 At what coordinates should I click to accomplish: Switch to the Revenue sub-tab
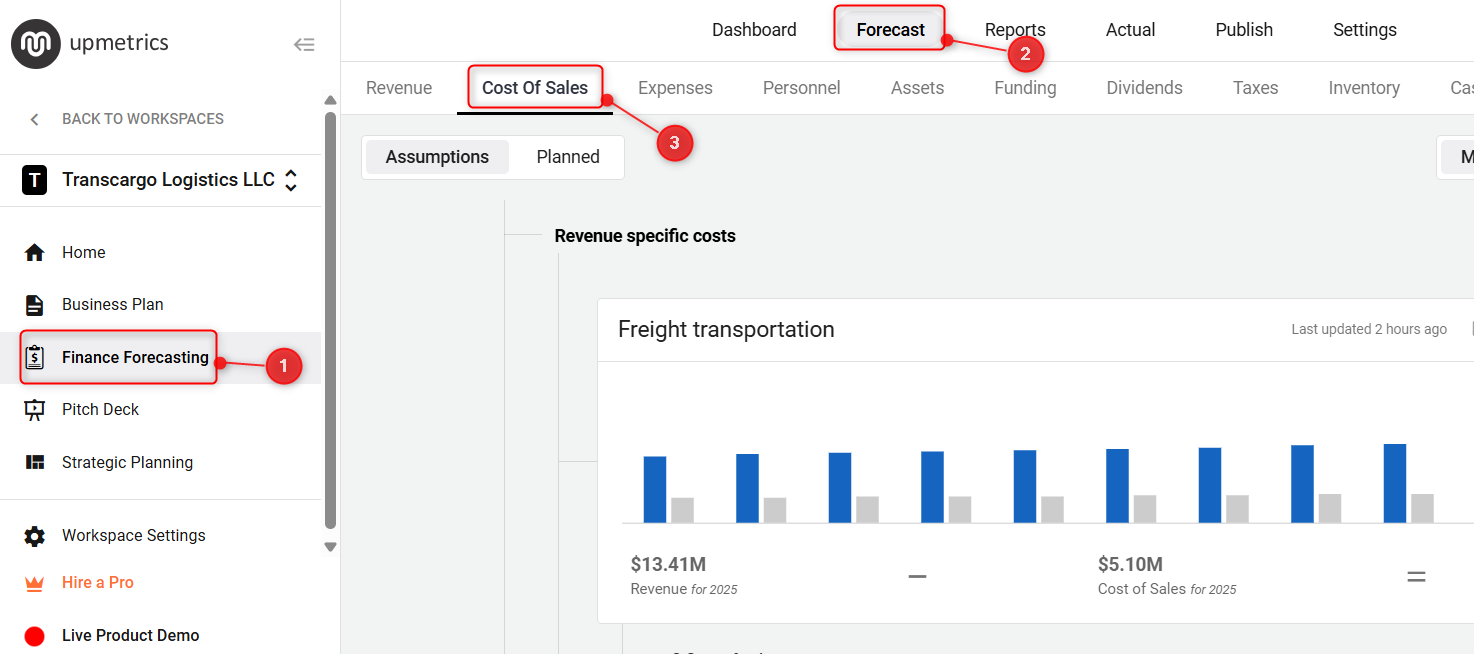tap(399, 88)
